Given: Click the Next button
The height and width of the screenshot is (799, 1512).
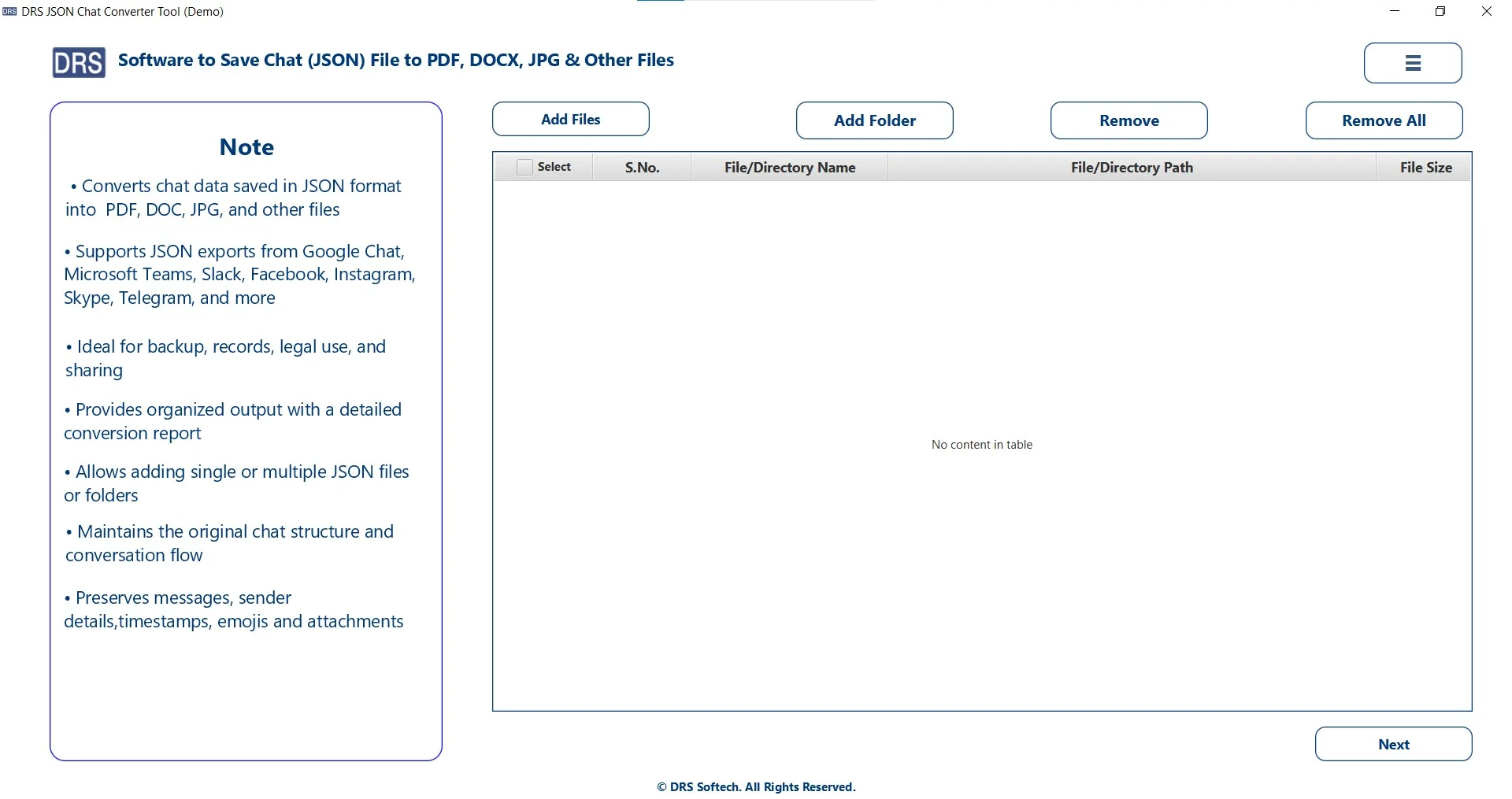Looking at the screenshot, I should coord(1393,744).
